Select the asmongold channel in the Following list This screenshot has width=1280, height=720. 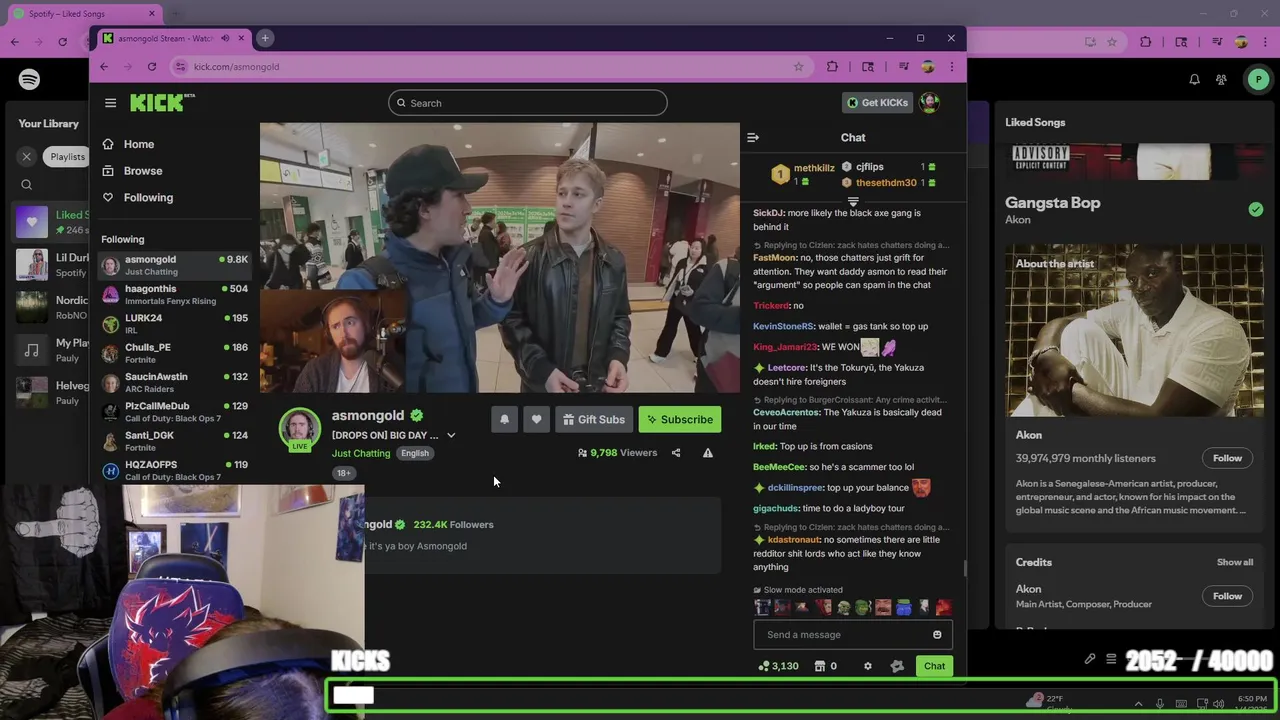(x=174, y=265)
